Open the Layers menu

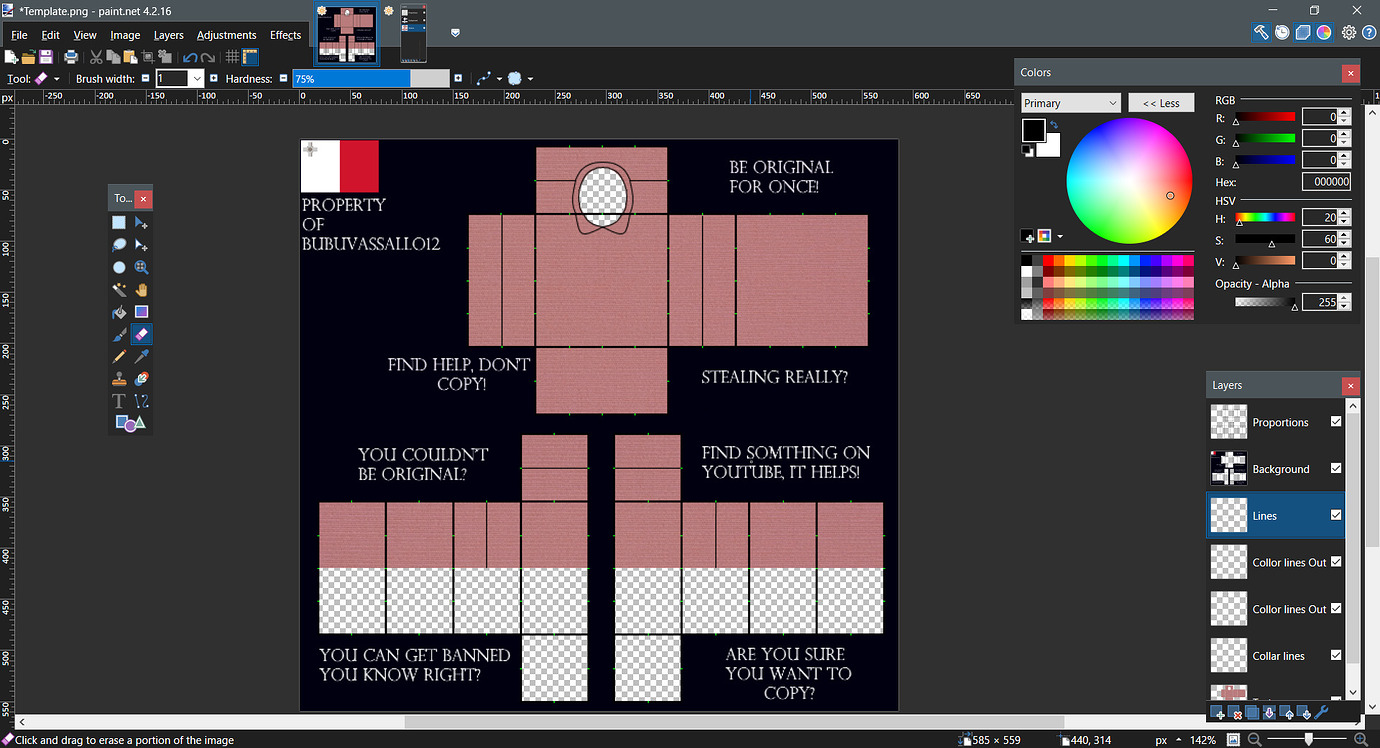(x=168, y=35)
